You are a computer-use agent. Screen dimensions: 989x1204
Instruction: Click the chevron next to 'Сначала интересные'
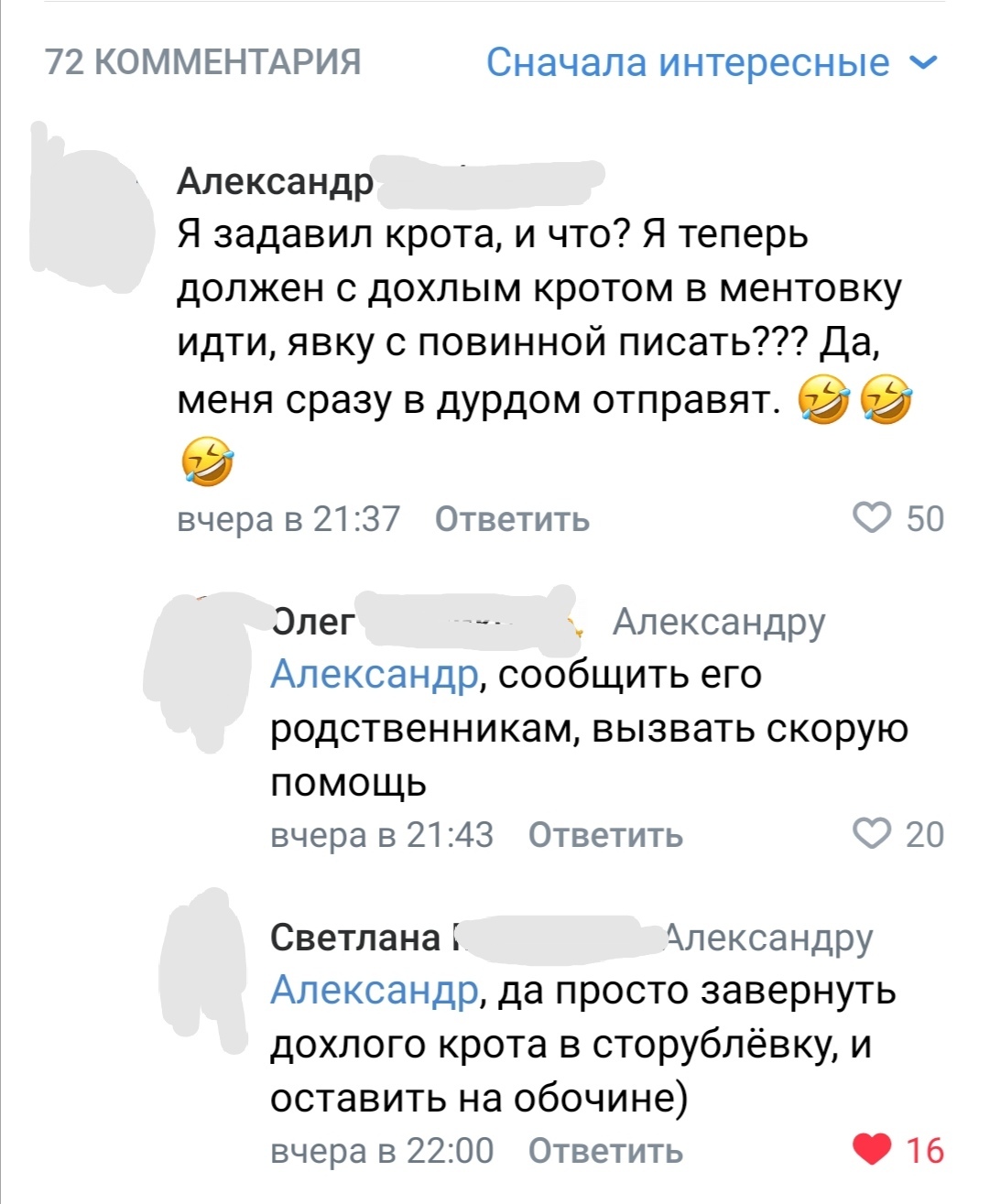click(923, 62)
